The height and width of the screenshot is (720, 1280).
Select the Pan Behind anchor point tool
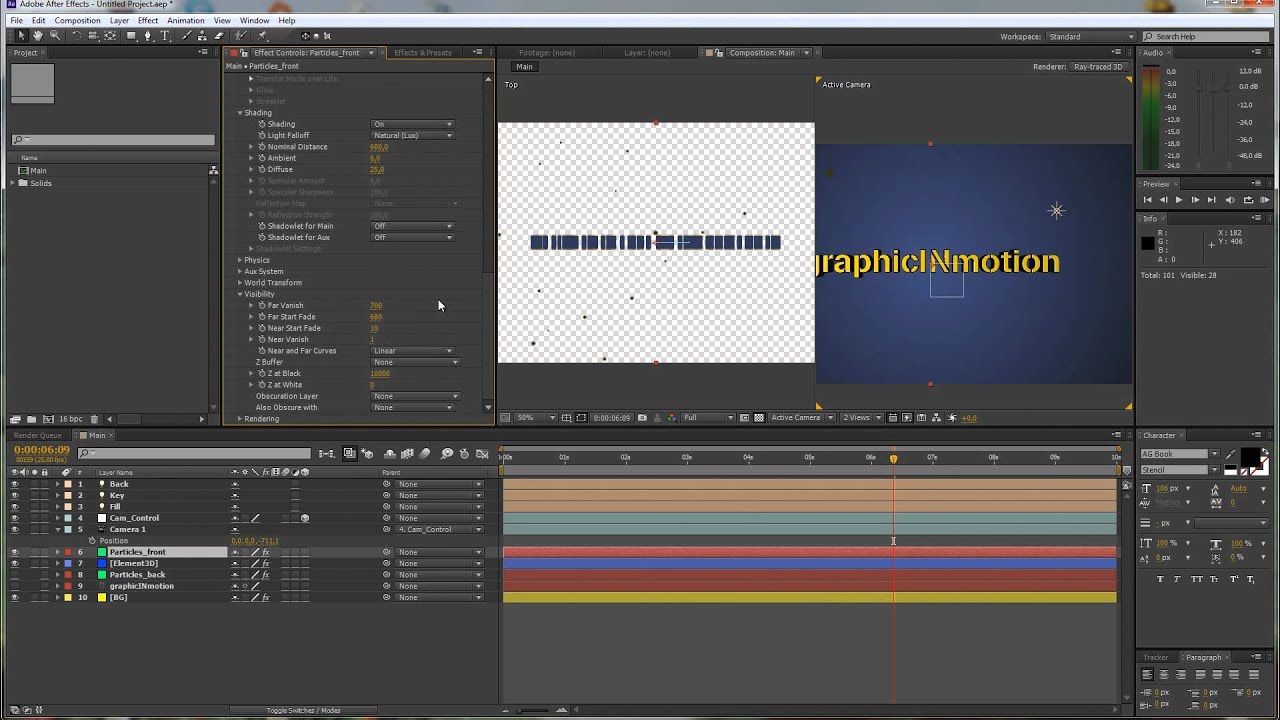point(110,36)
